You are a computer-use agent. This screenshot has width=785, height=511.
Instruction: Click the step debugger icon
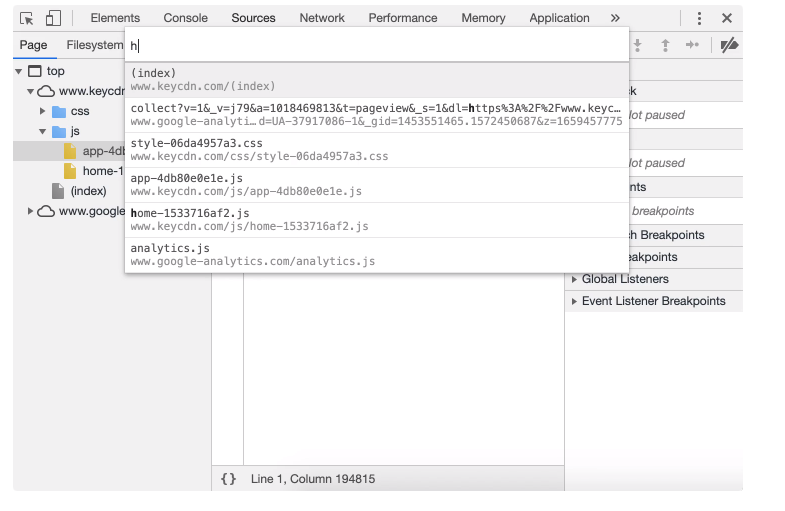pyautogui.click(x=692, y=45)
